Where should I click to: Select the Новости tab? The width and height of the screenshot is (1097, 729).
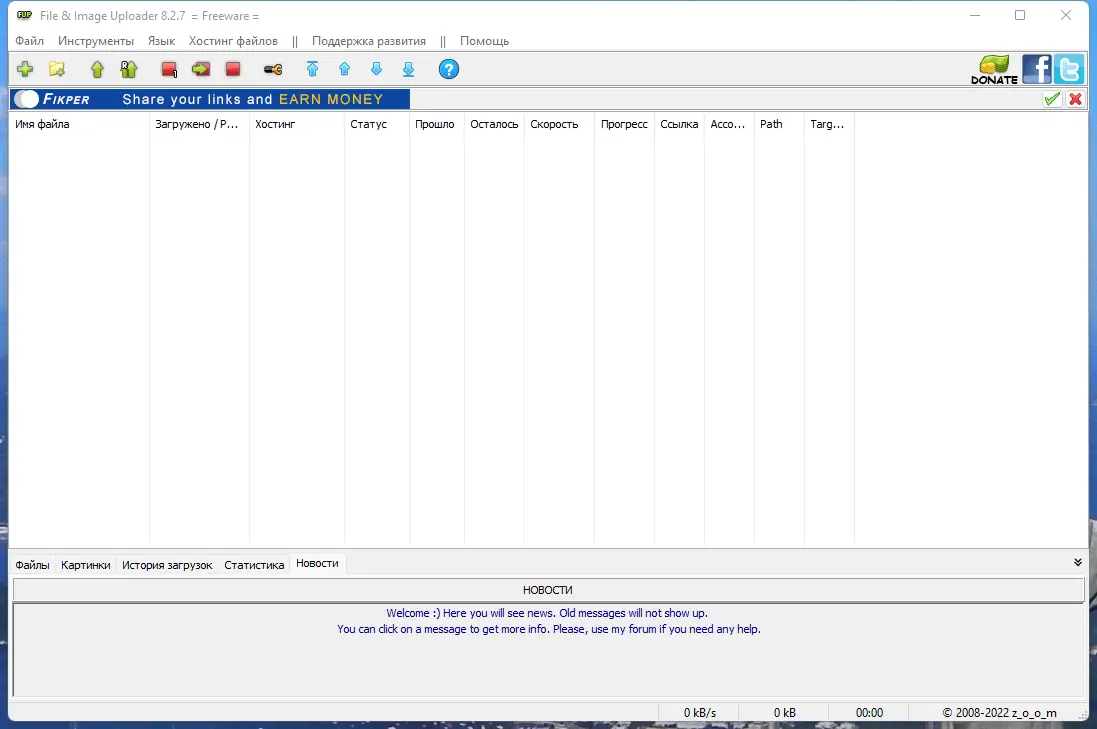[x=317, y=563]
